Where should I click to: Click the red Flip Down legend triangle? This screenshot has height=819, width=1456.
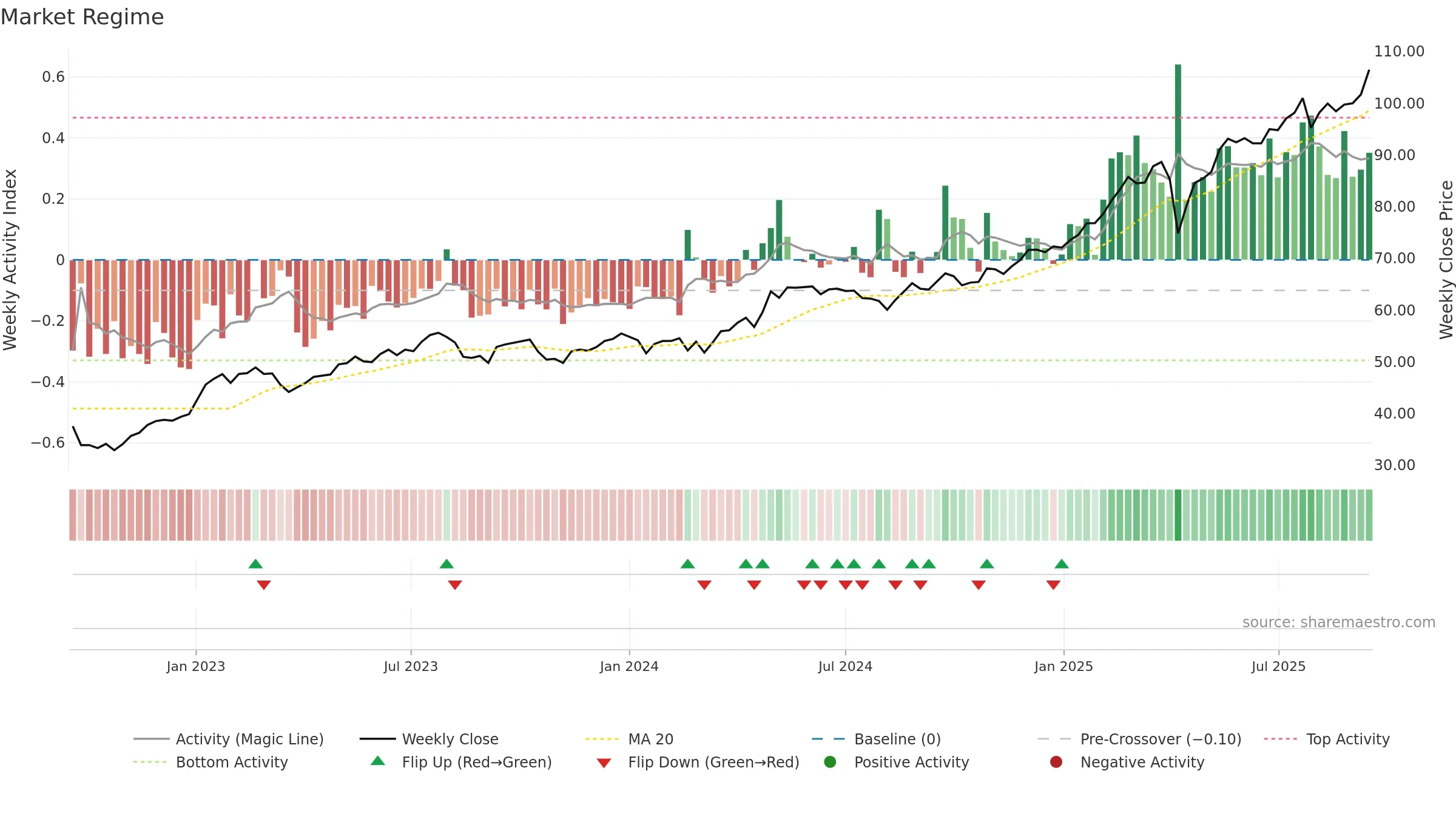coord(604,763)
